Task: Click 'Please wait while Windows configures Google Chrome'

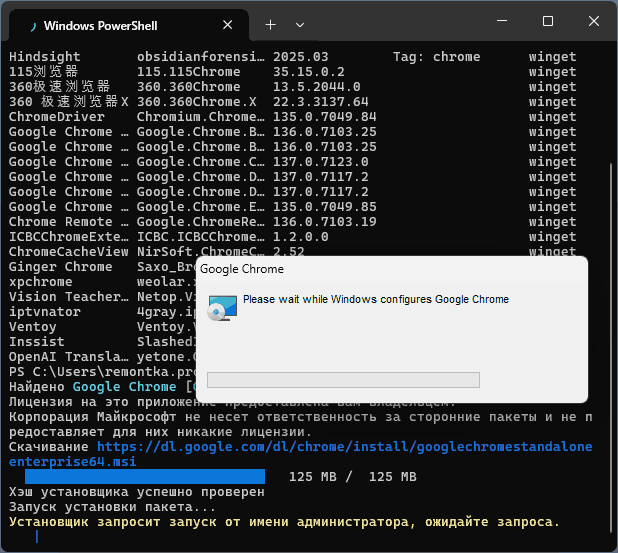Action: 376,299
